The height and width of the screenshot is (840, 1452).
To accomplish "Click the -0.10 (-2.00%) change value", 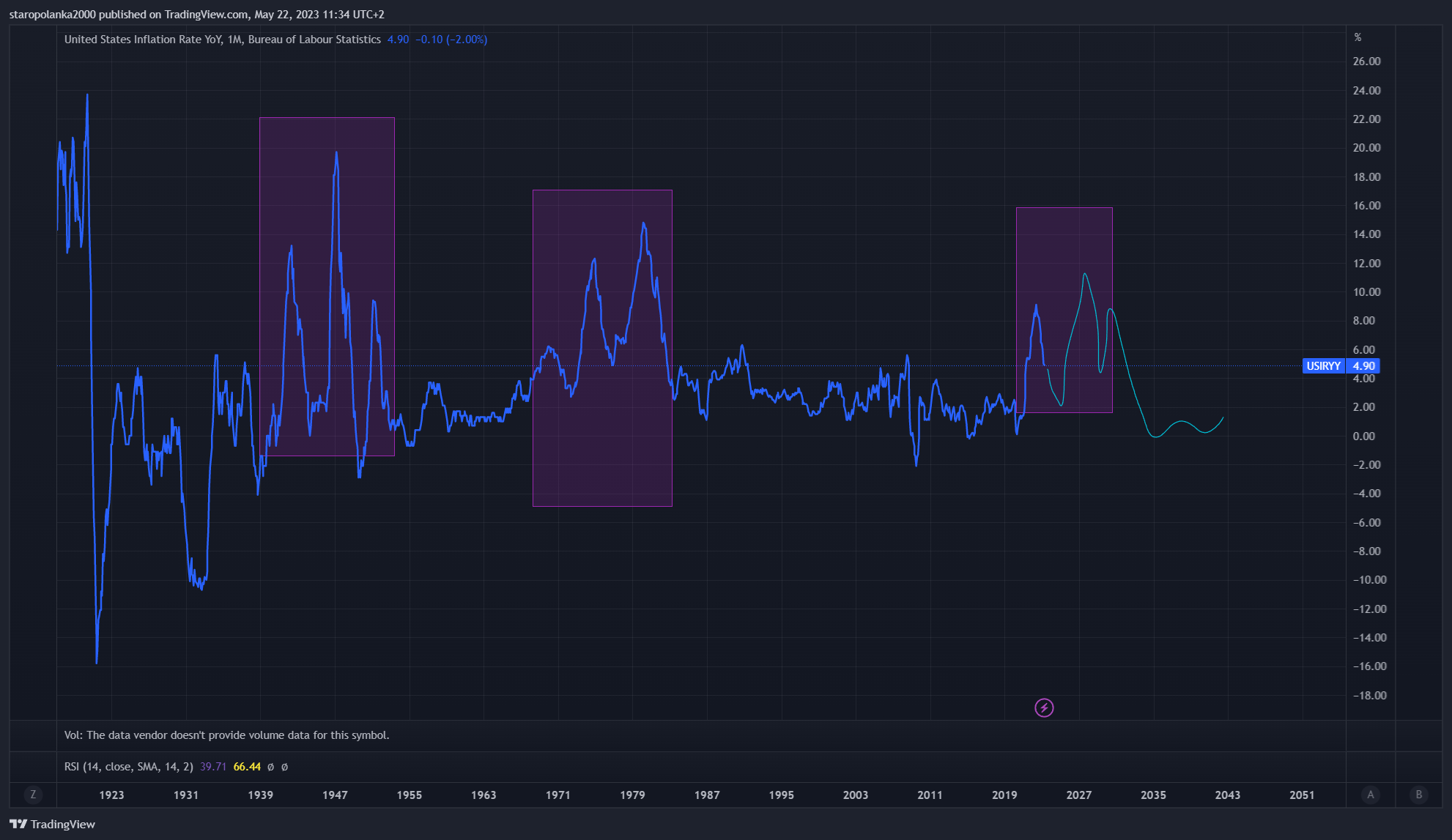I will [451, 40].
